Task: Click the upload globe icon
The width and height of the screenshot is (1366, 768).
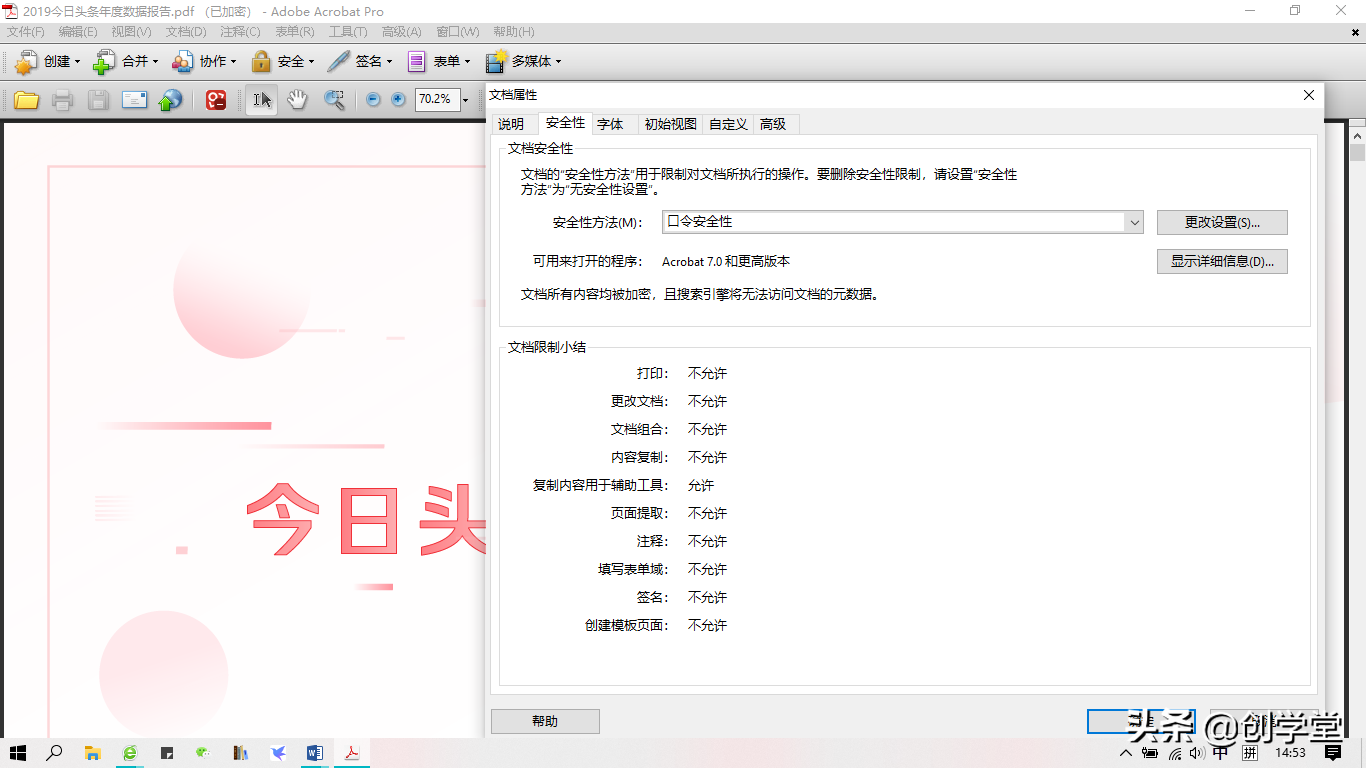Action: coord(171,100)
